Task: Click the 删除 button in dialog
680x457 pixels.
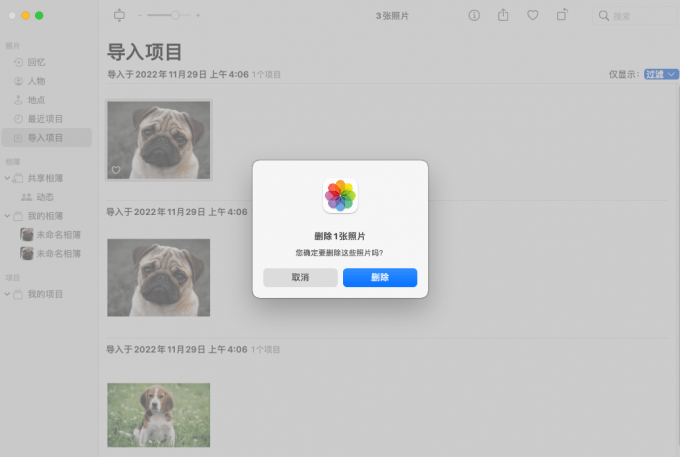Action: pyautogui.click(x=379, y=277)
